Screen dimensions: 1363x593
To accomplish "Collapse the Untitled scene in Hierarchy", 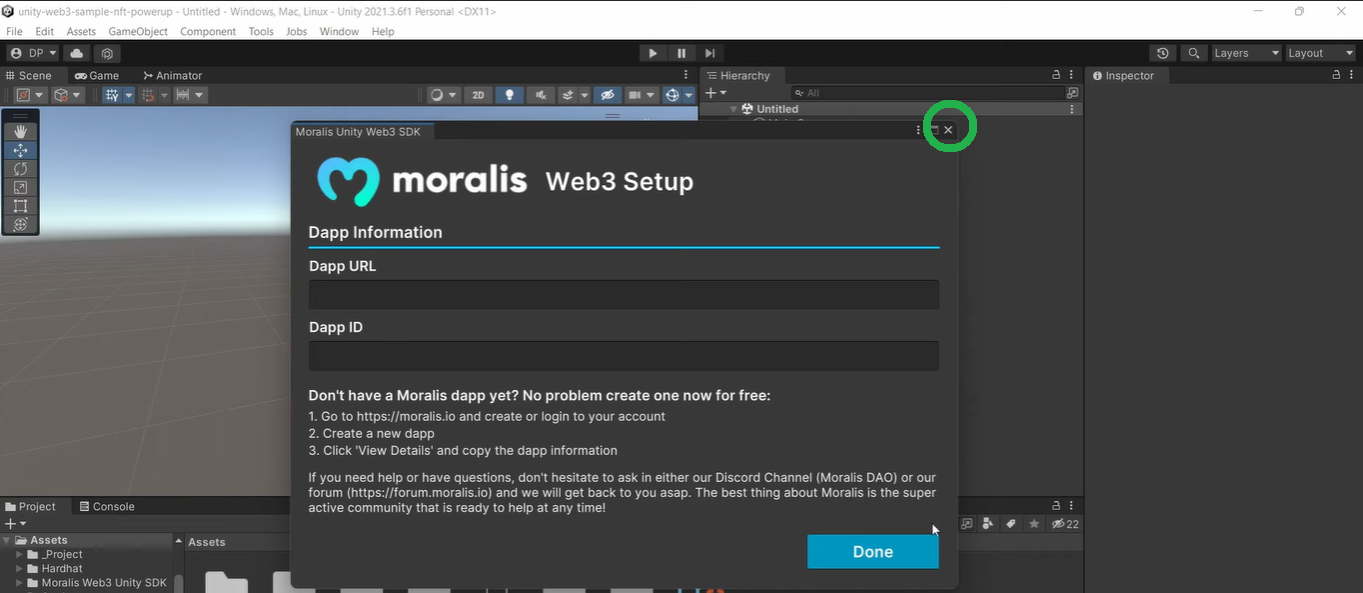I will point(733,109).
